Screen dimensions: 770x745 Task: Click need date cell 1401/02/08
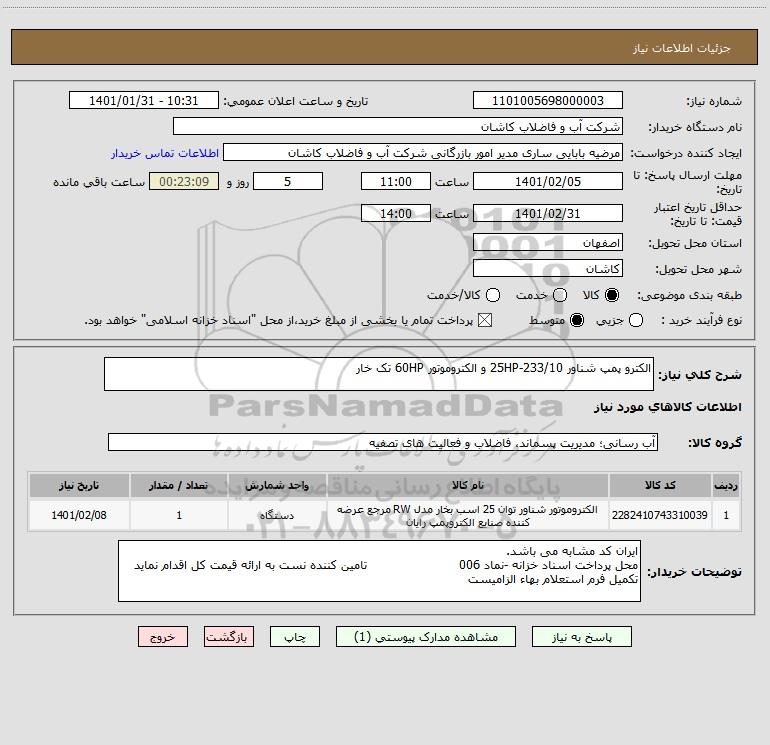[79, 515]
